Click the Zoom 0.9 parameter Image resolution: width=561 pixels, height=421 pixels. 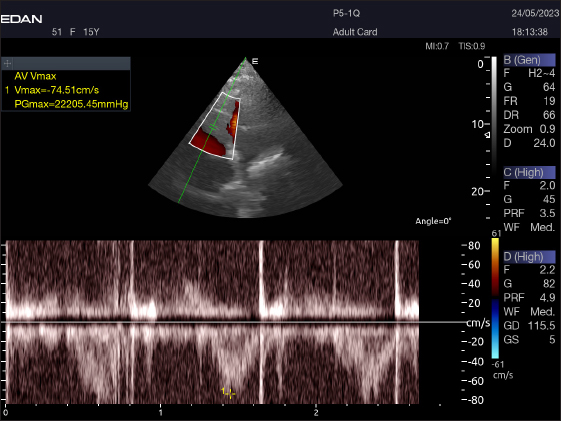[529, 129]
